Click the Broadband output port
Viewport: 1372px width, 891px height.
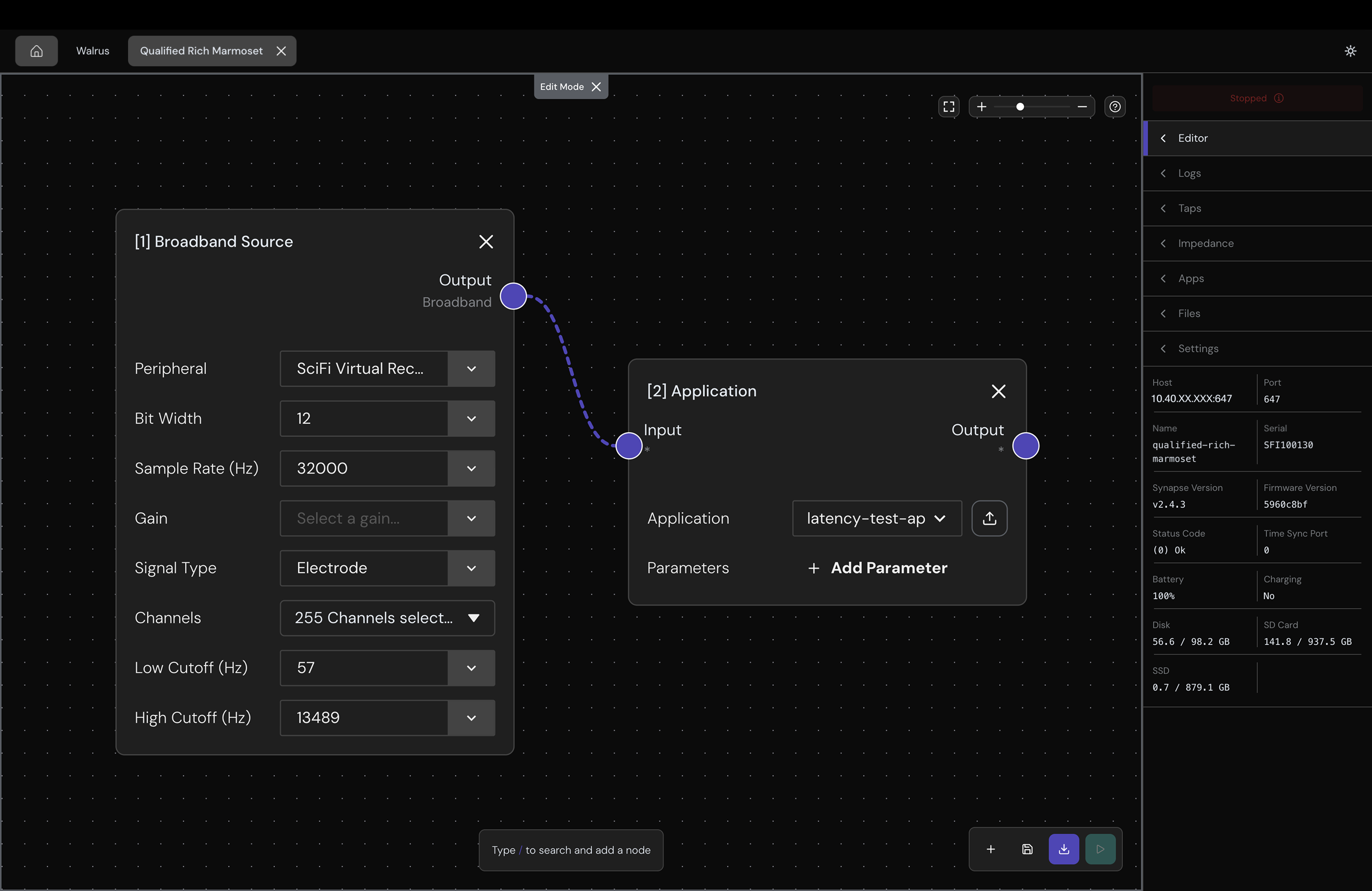[x=513, y=296]
